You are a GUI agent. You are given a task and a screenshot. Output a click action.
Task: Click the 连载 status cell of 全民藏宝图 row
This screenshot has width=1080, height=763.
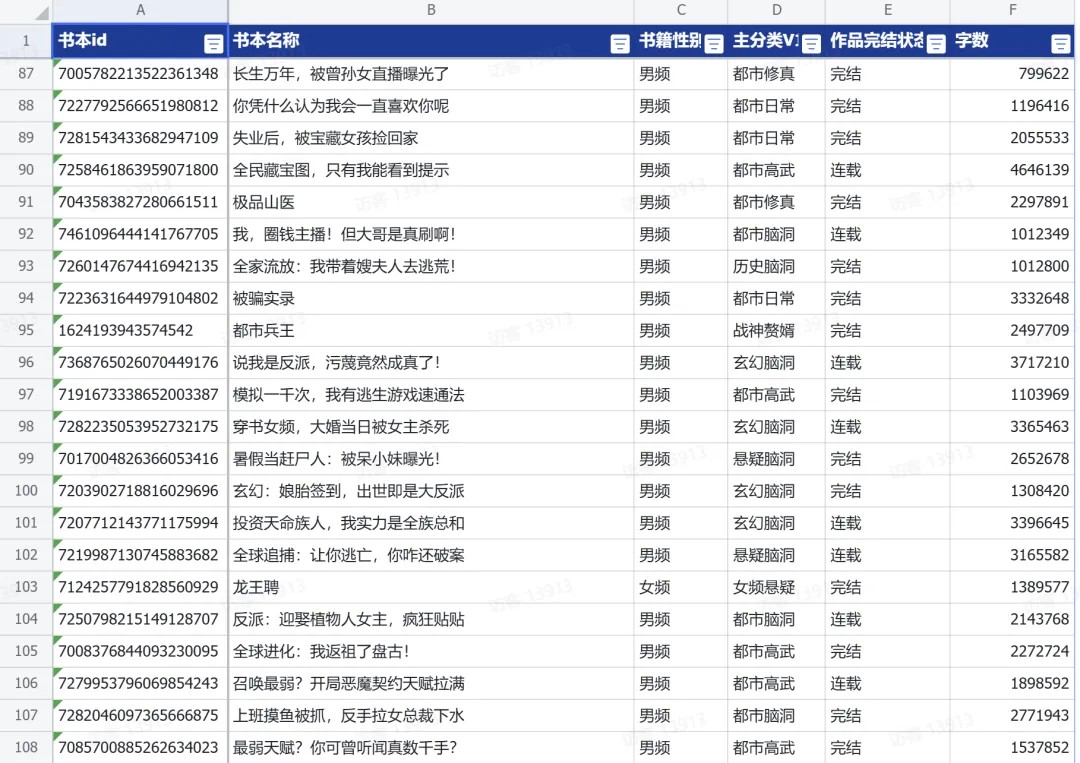[845, 170]
